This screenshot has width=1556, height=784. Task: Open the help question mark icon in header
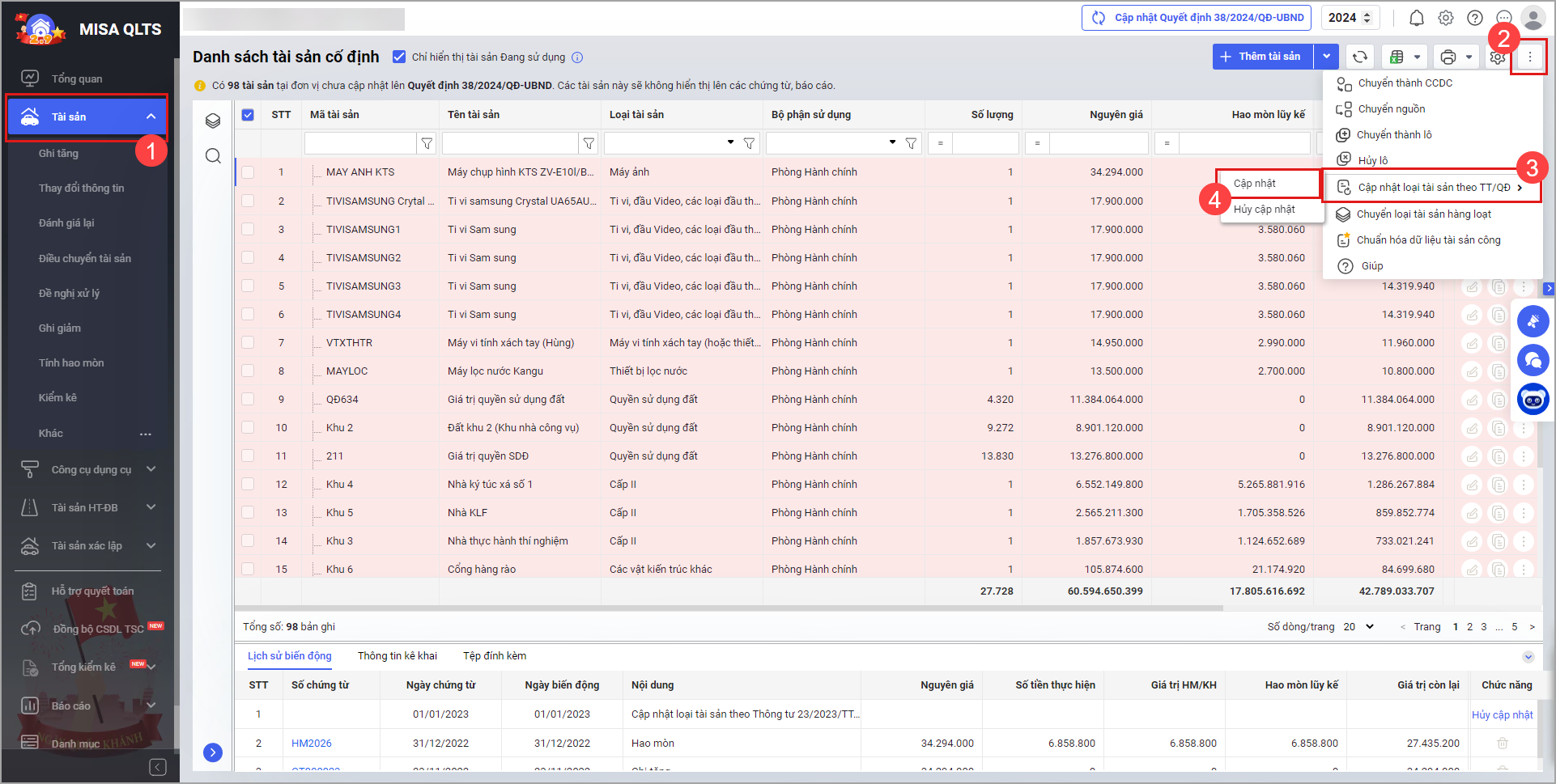click(x=1475, y=18)
